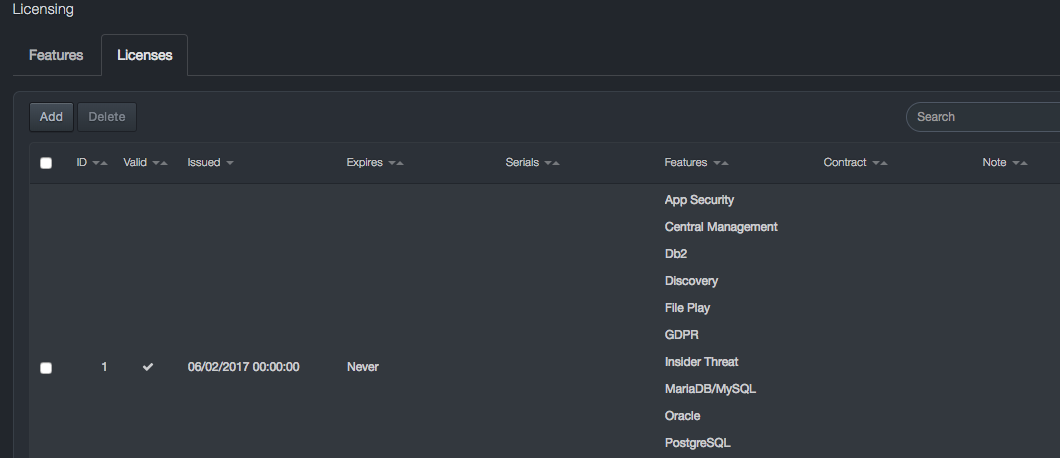Toggle the select-all header checkbox
Image resolution: width=1060 pixels, height=458 pixels.
tap(46, 163)
